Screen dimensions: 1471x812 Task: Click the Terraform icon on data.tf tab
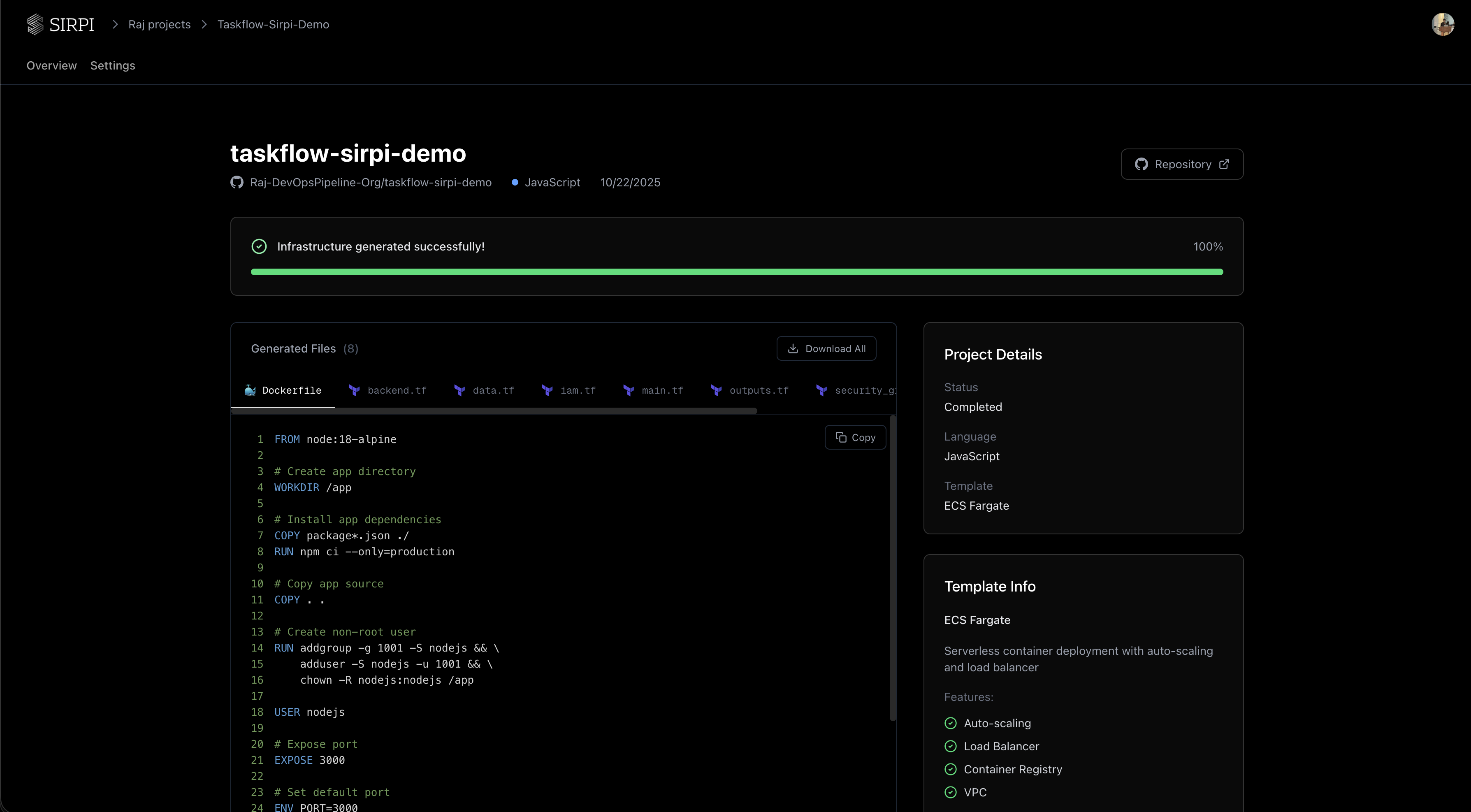(460, 391)
